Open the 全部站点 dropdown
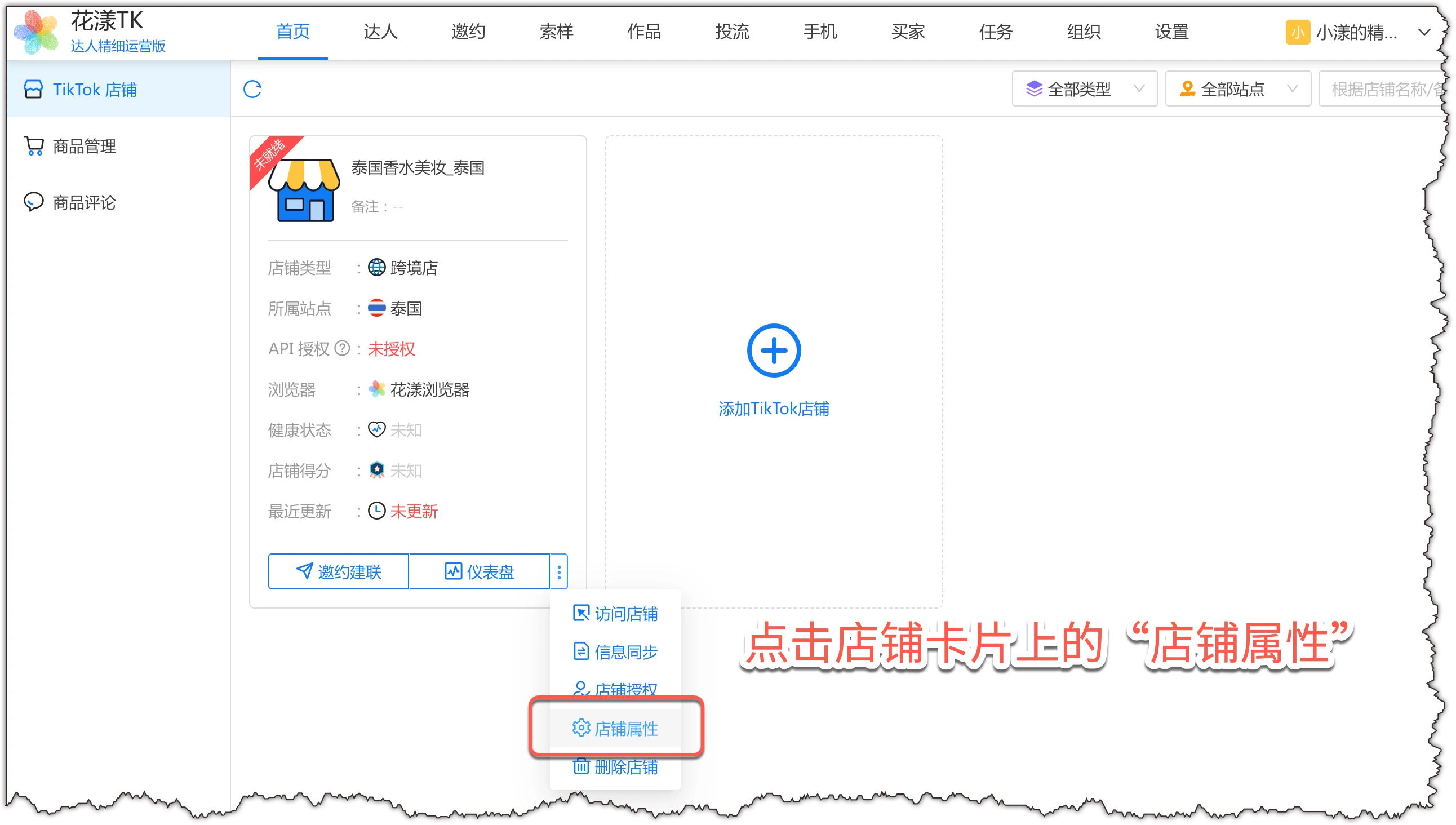Screen dimensions: 1456x825 point(1238,88)
